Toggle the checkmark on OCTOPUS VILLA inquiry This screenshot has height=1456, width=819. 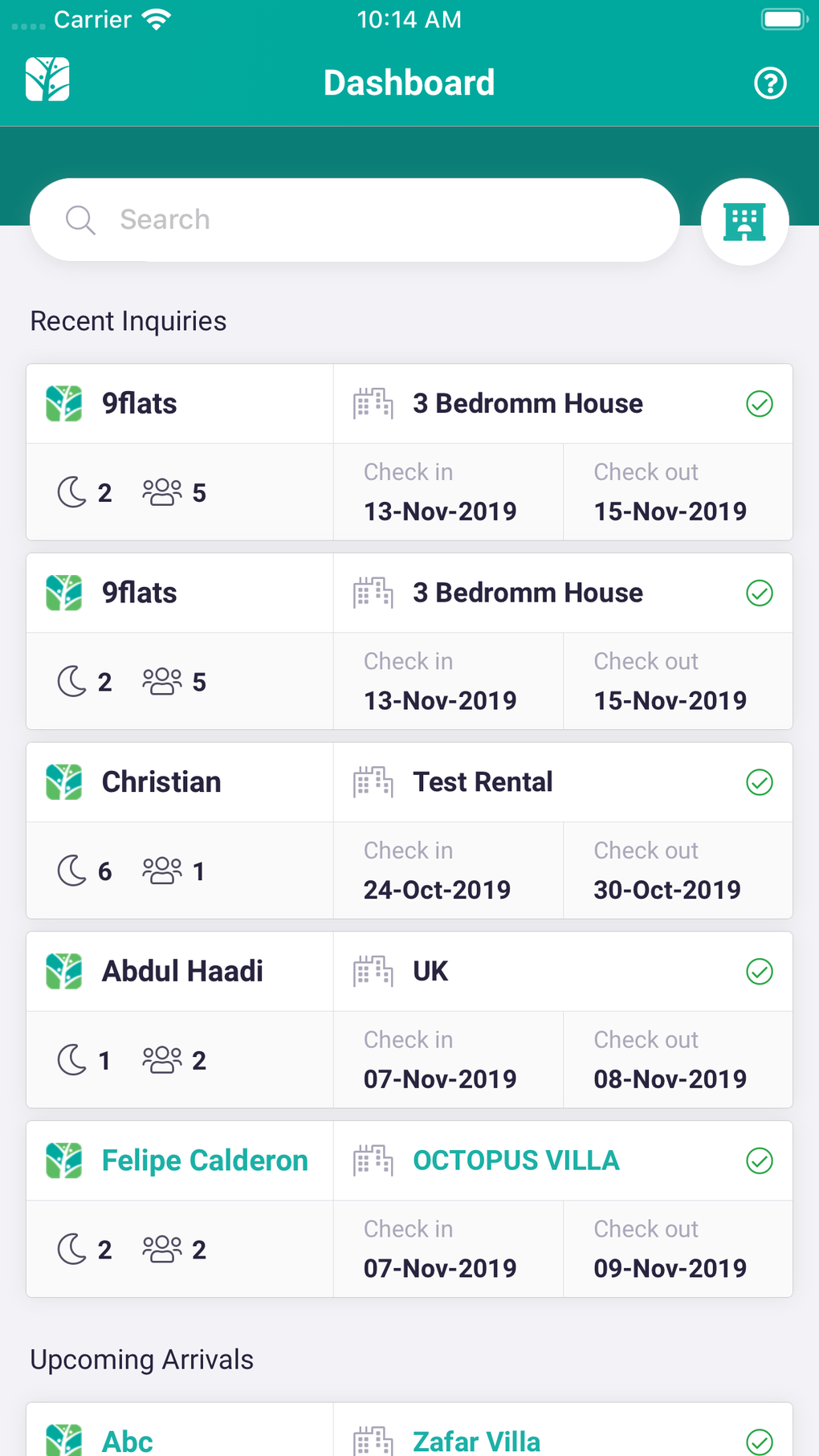(x=760, y=1160)
